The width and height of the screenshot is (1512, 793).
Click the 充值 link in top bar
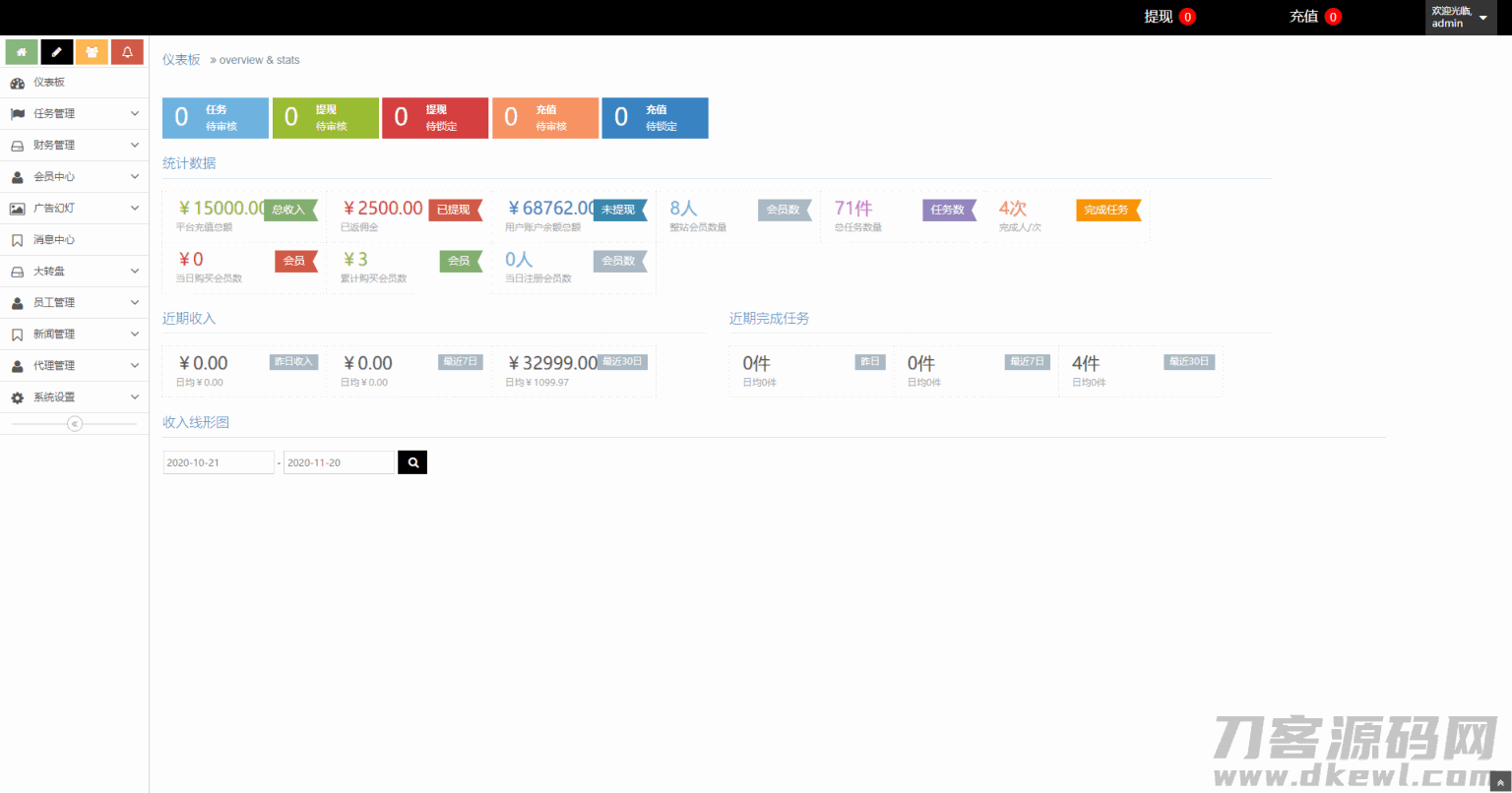tap(1304, 17)
